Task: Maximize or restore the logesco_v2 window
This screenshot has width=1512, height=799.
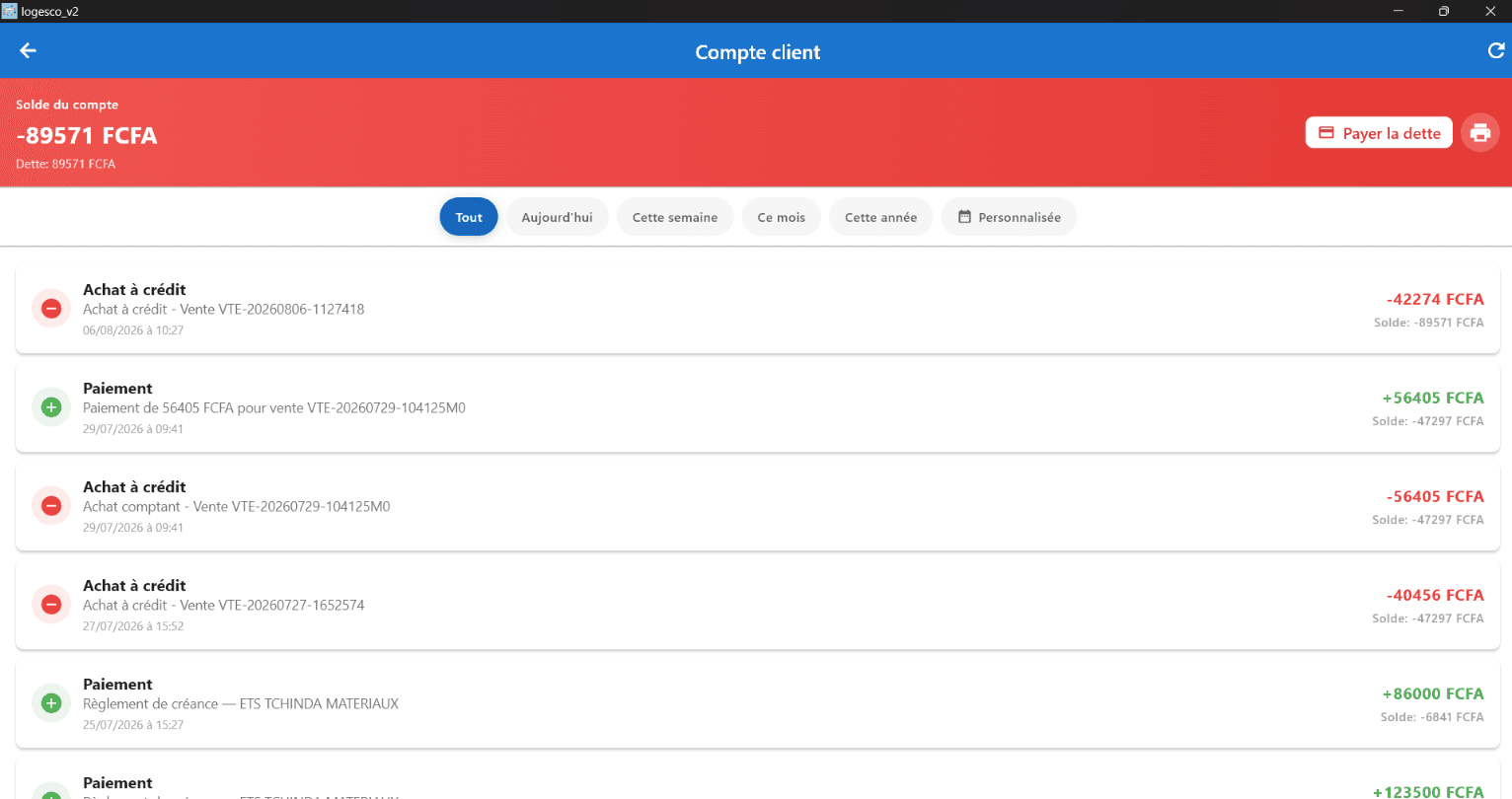Action: (1444, 11)
